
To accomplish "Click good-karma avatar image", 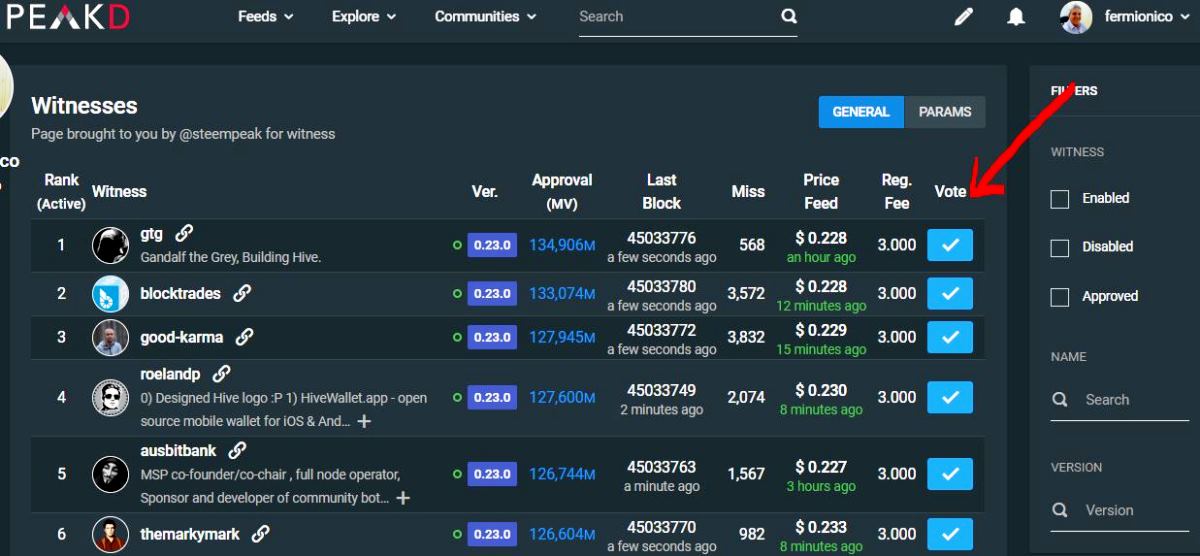I will tap(110, 337).
